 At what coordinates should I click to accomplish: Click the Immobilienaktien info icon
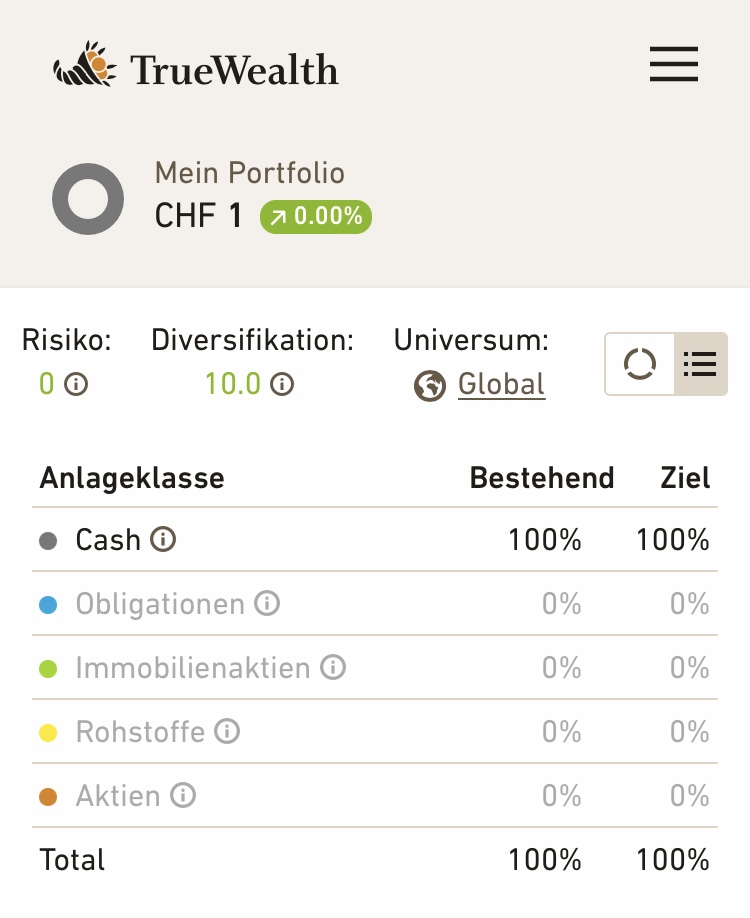333,668
